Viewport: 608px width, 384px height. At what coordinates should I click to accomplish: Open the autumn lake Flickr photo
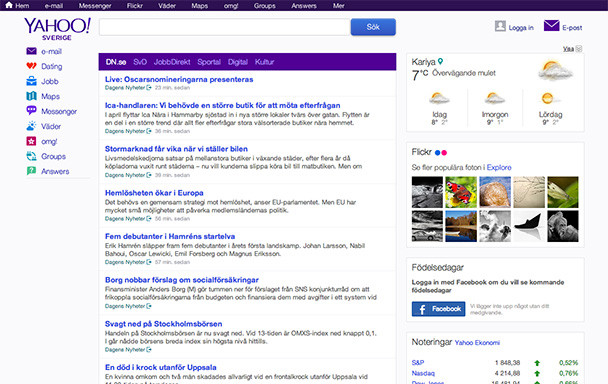461,226
